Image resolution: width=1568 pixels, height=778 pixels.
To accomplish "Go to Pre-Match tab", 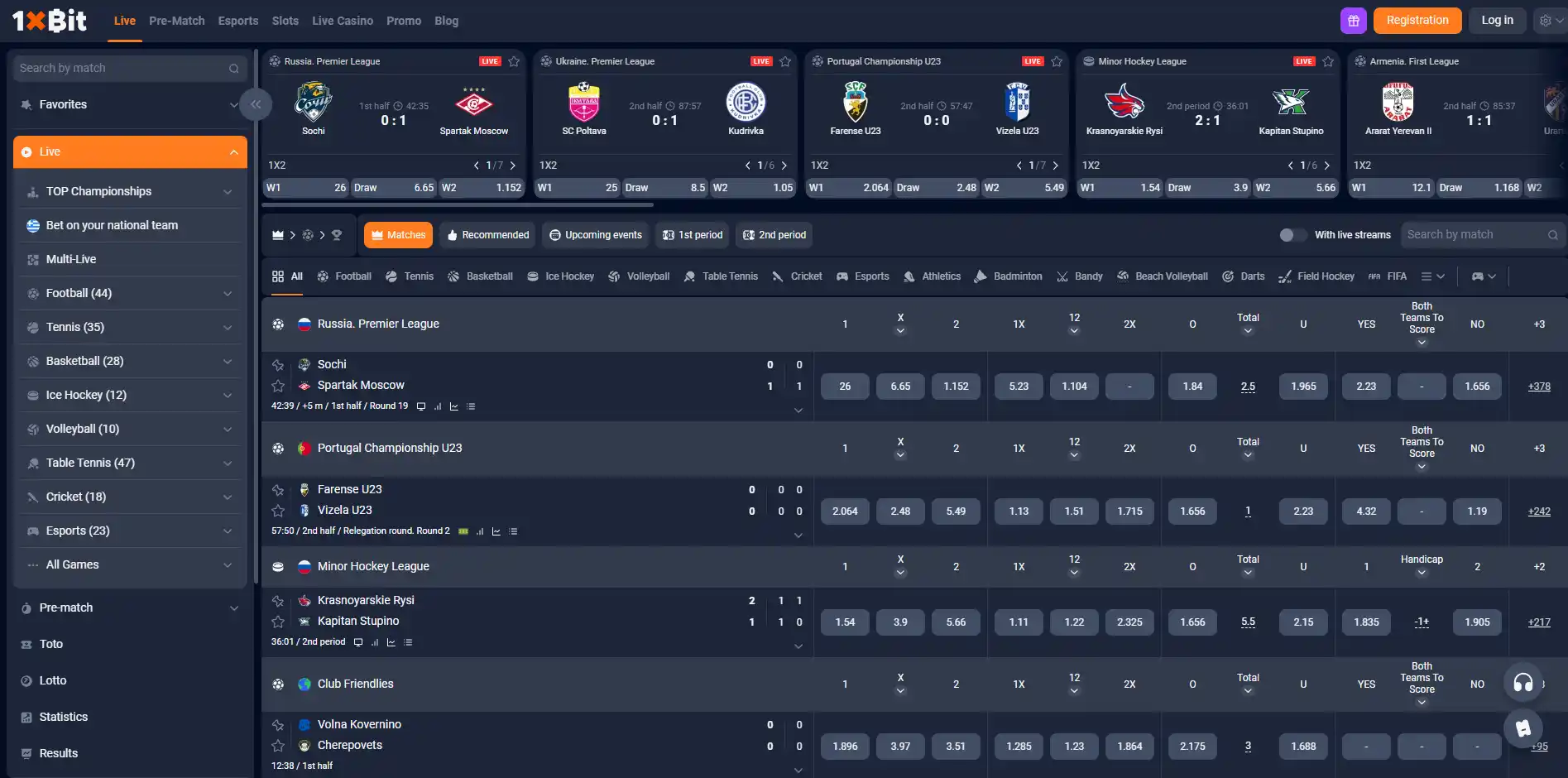I will pyautogui.click(x=176, y=21).
